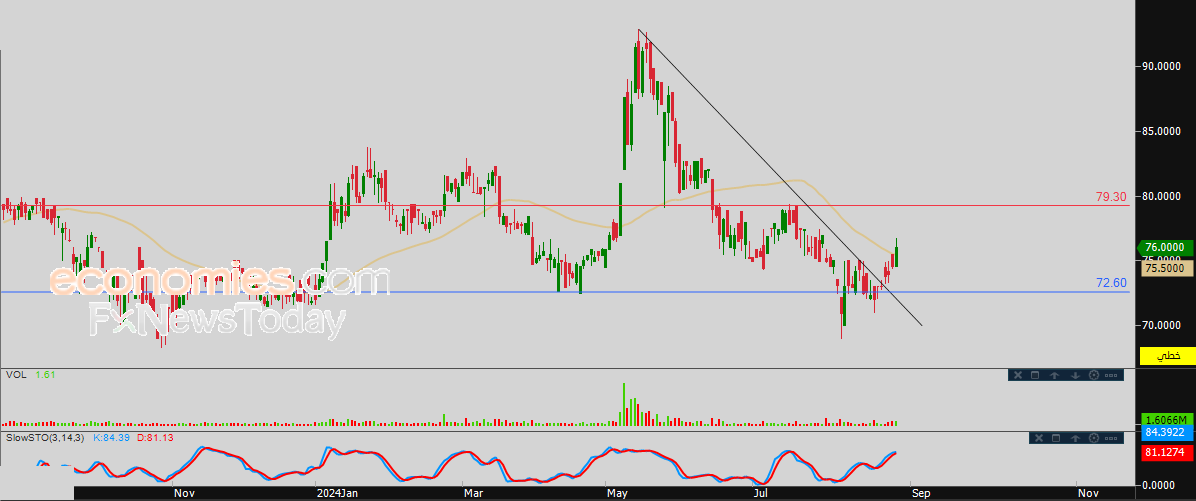Click the Mar date label
Viewport: 1196px width, 501px height.
[474, 493]
